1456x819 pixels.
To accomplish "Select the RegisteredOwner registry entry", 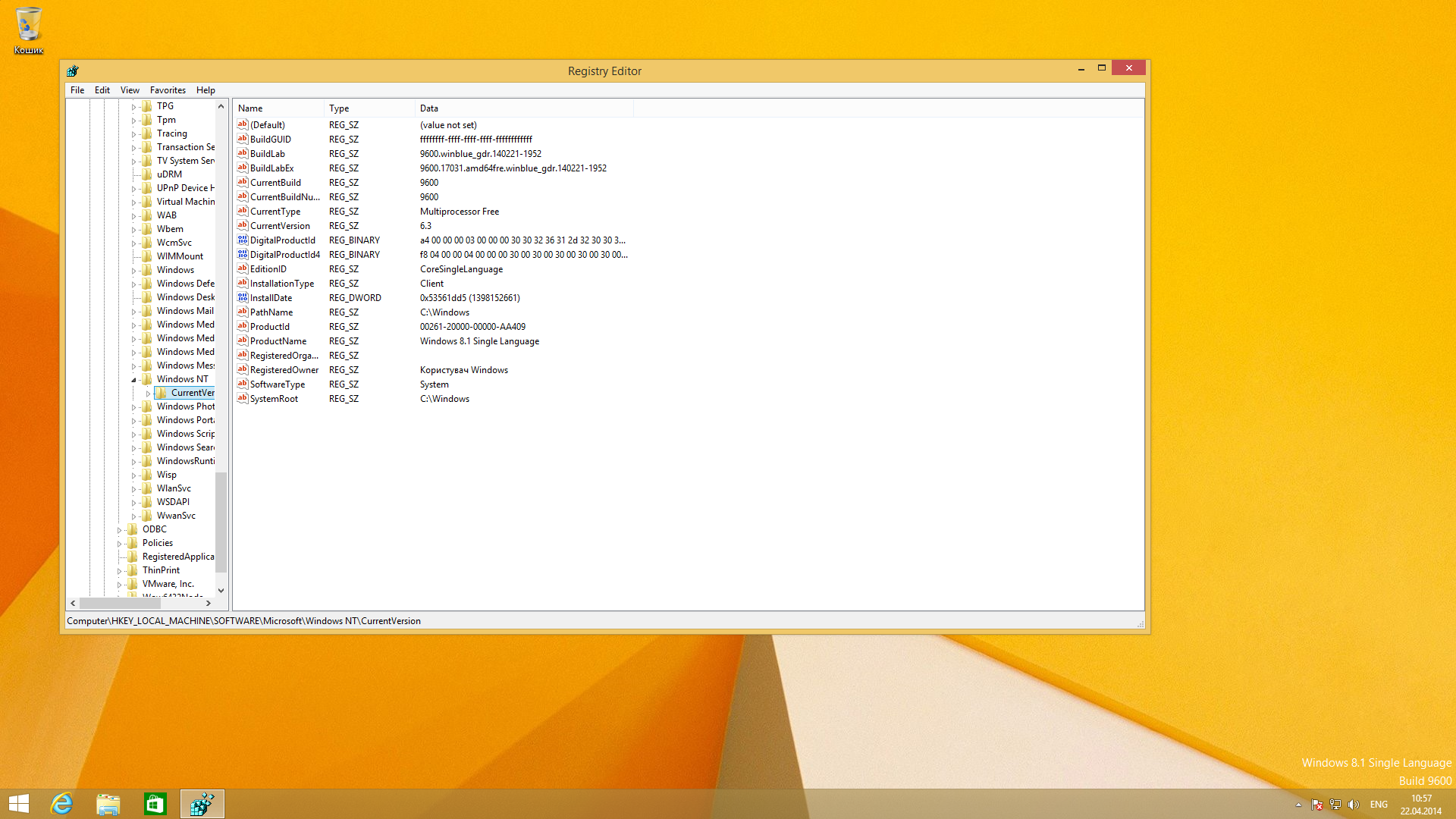I will [x=283, y=370].
